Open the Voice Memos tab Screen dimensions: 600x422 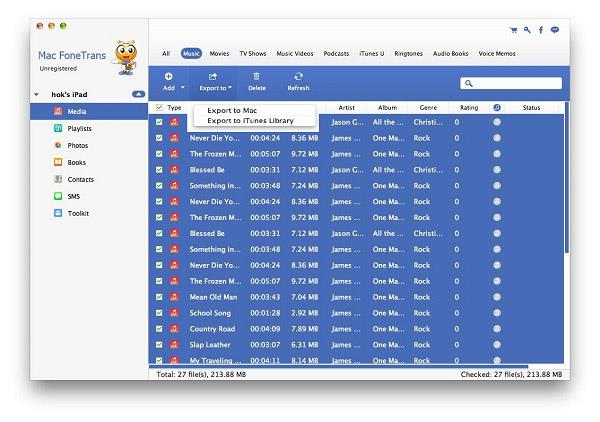(x=497, y=54)
